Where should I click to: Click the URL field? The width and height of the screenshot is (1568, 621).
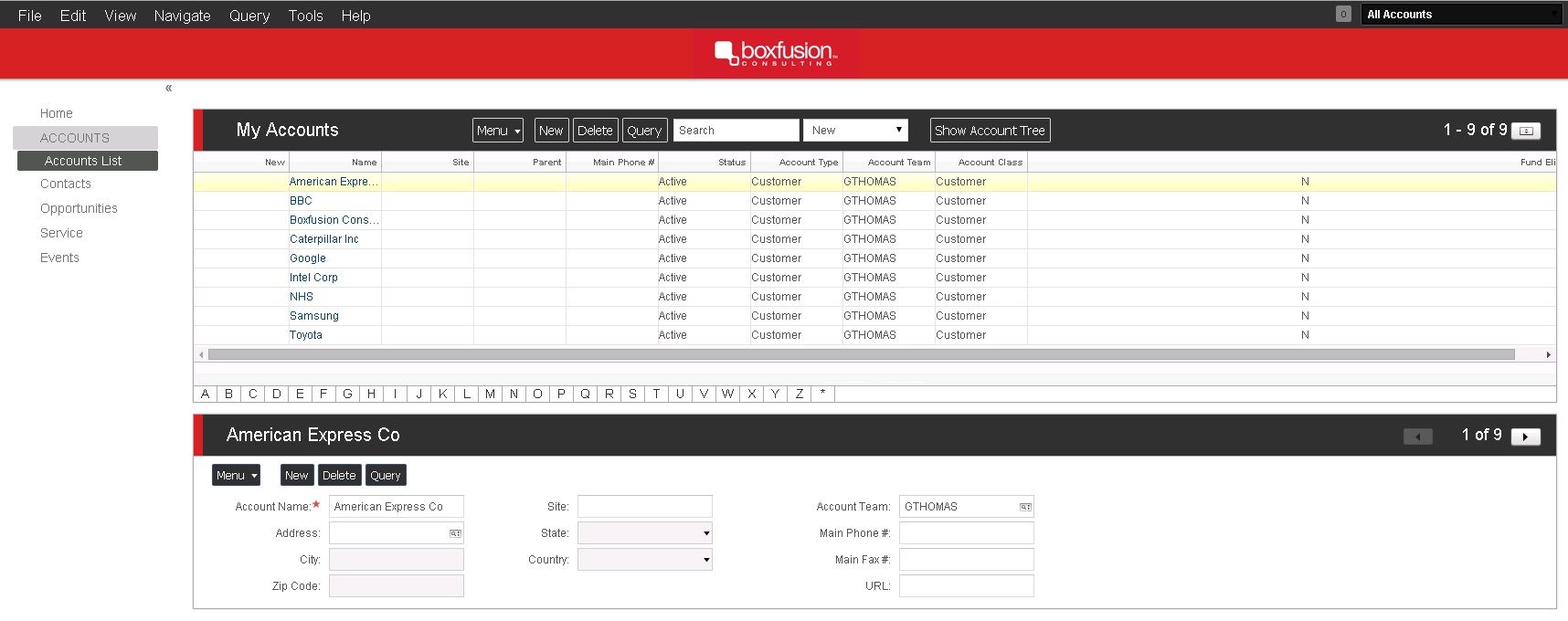pyautogui.click(x=967, y=586)
